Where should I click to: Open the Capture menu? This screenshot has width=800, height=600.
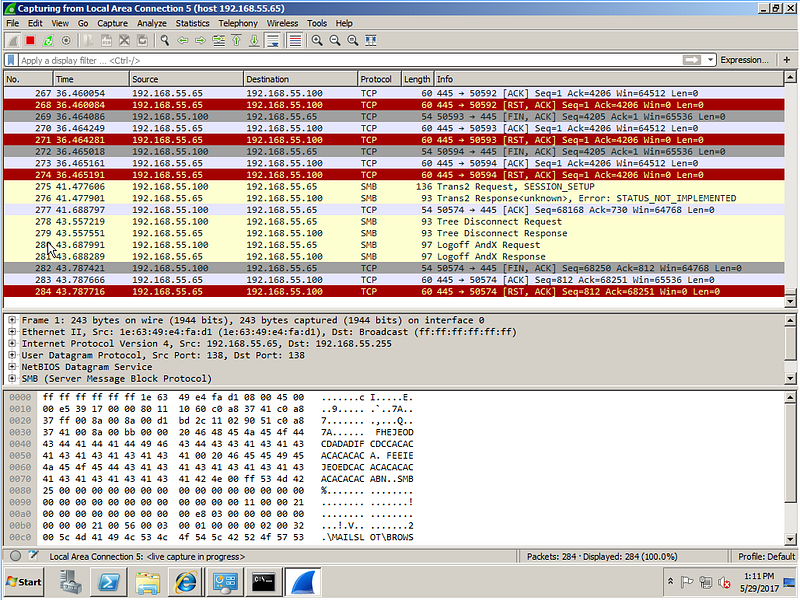[x=112, y=23]
